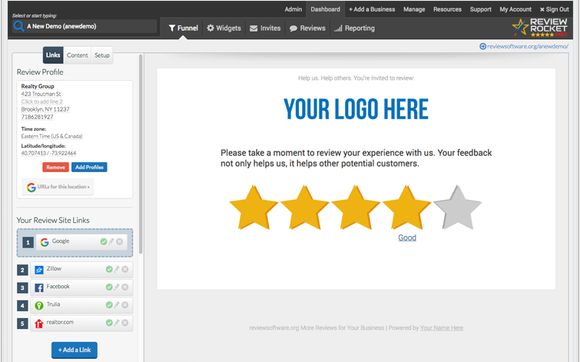Click the Realty Group profile name
580x362 pixels.
[x=37, y=86]
